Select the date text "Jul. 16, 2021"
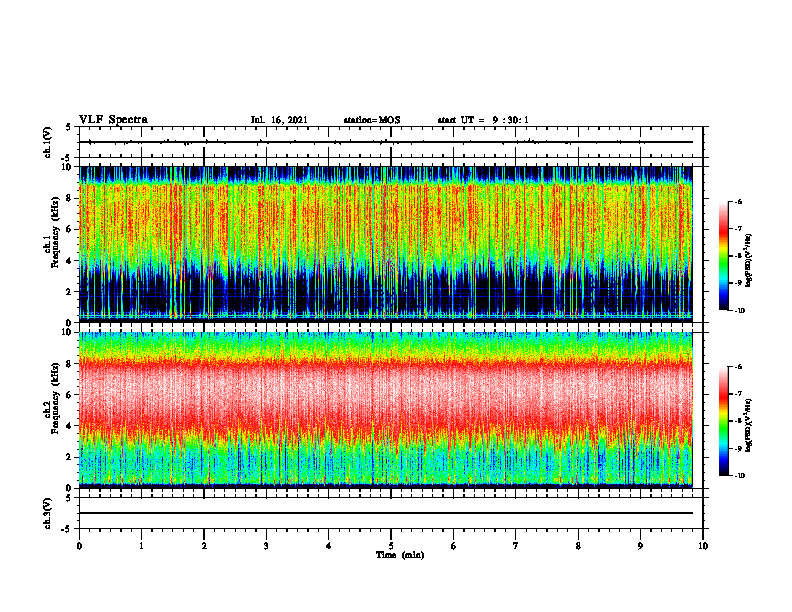This screenshot has width=792, height=612. tap(279, 120)
